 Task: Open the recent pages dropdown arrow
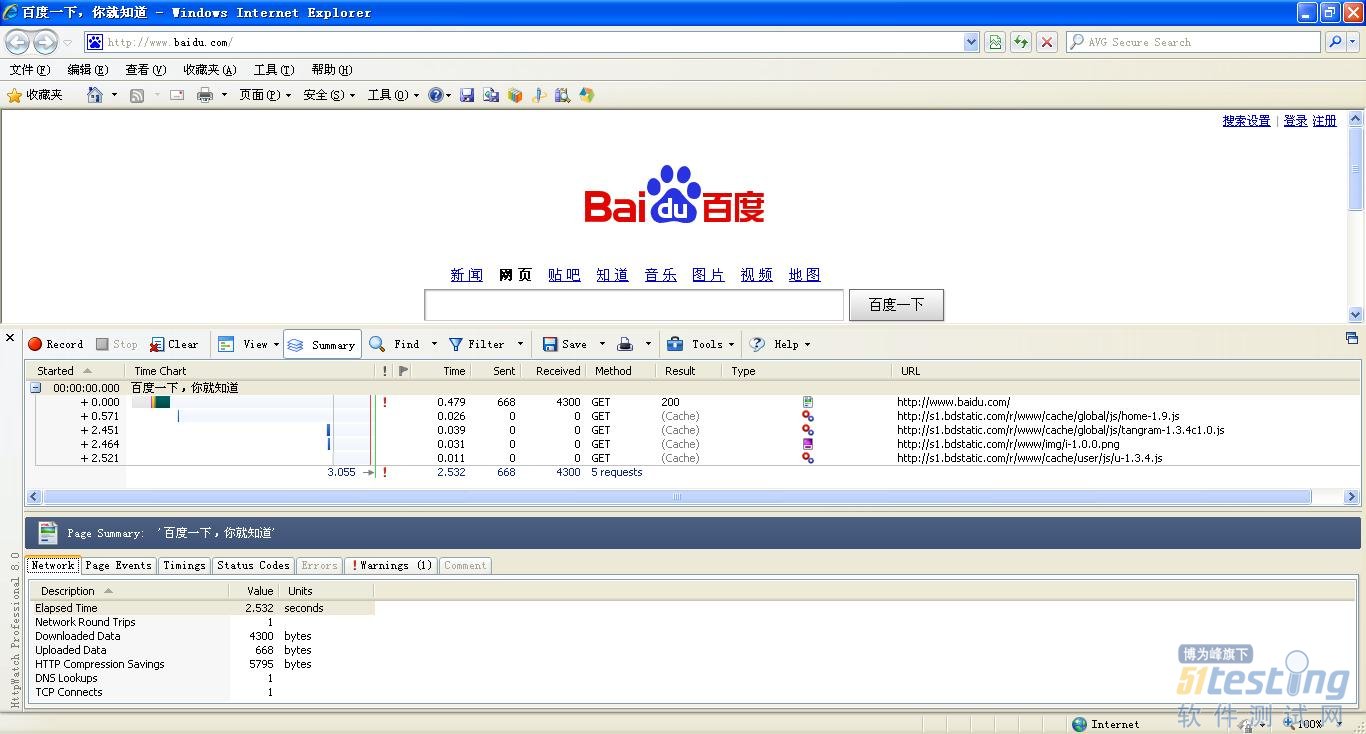coord(68,42)
